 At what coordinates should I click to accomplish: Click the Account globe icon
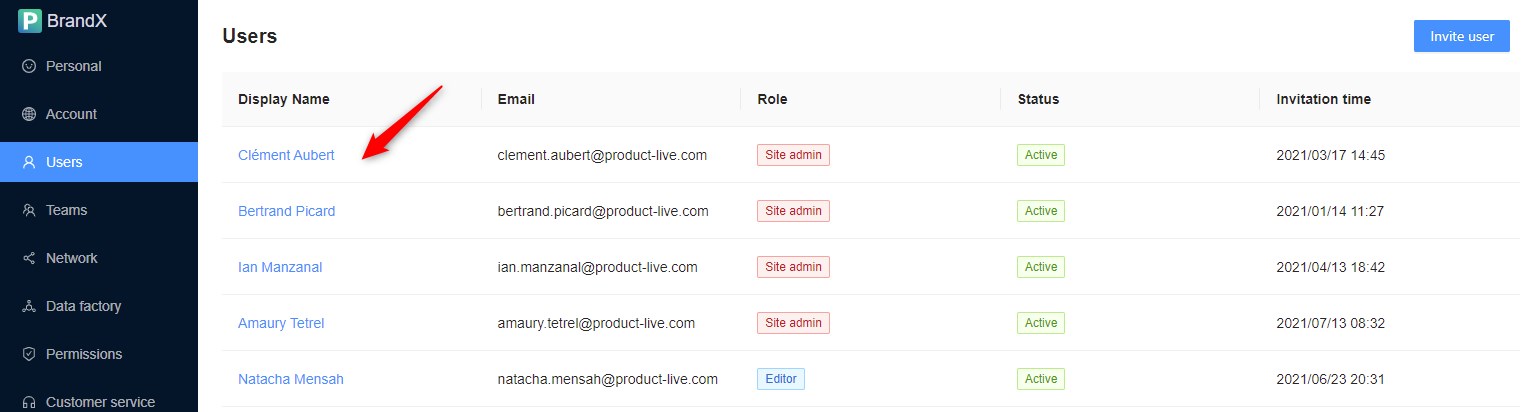(x=29, y=114)
